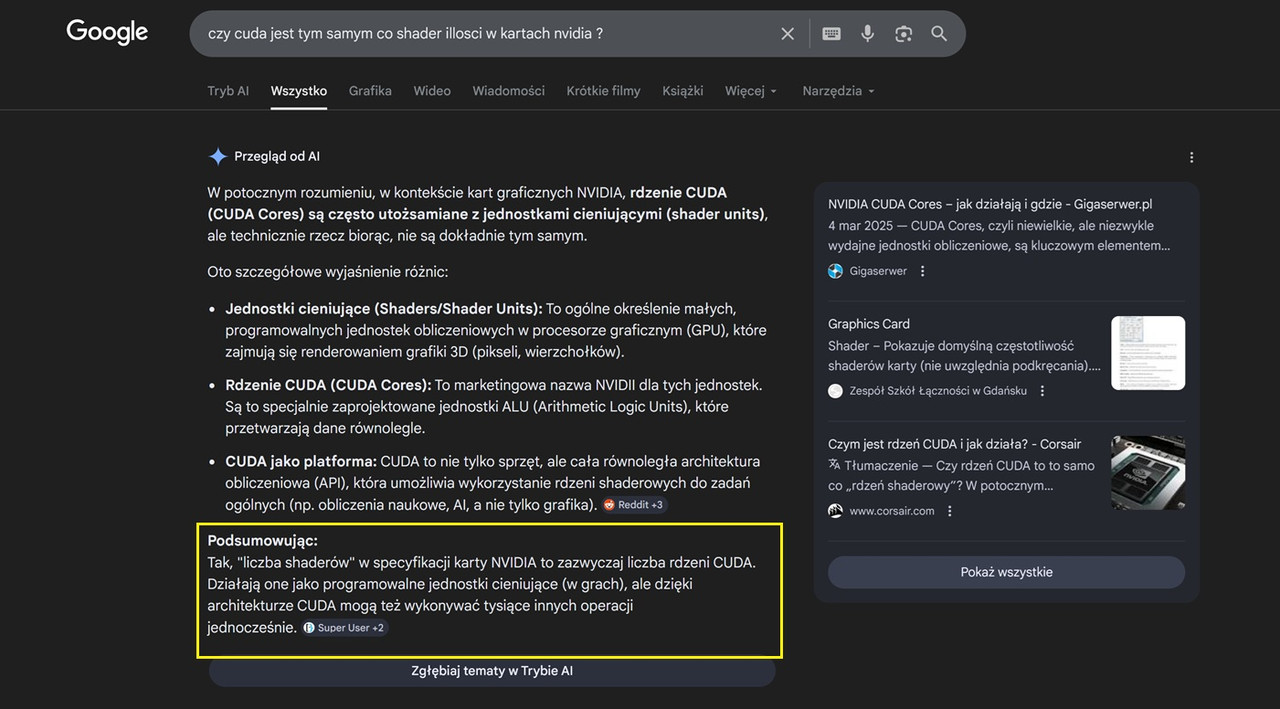
Task: Clear the search query with X icon
Action: point(788,34)
